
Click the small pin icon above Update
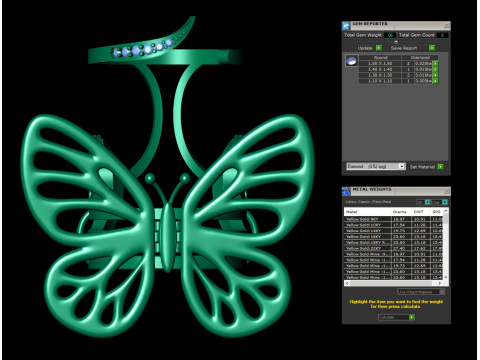[x=396, y=42]
